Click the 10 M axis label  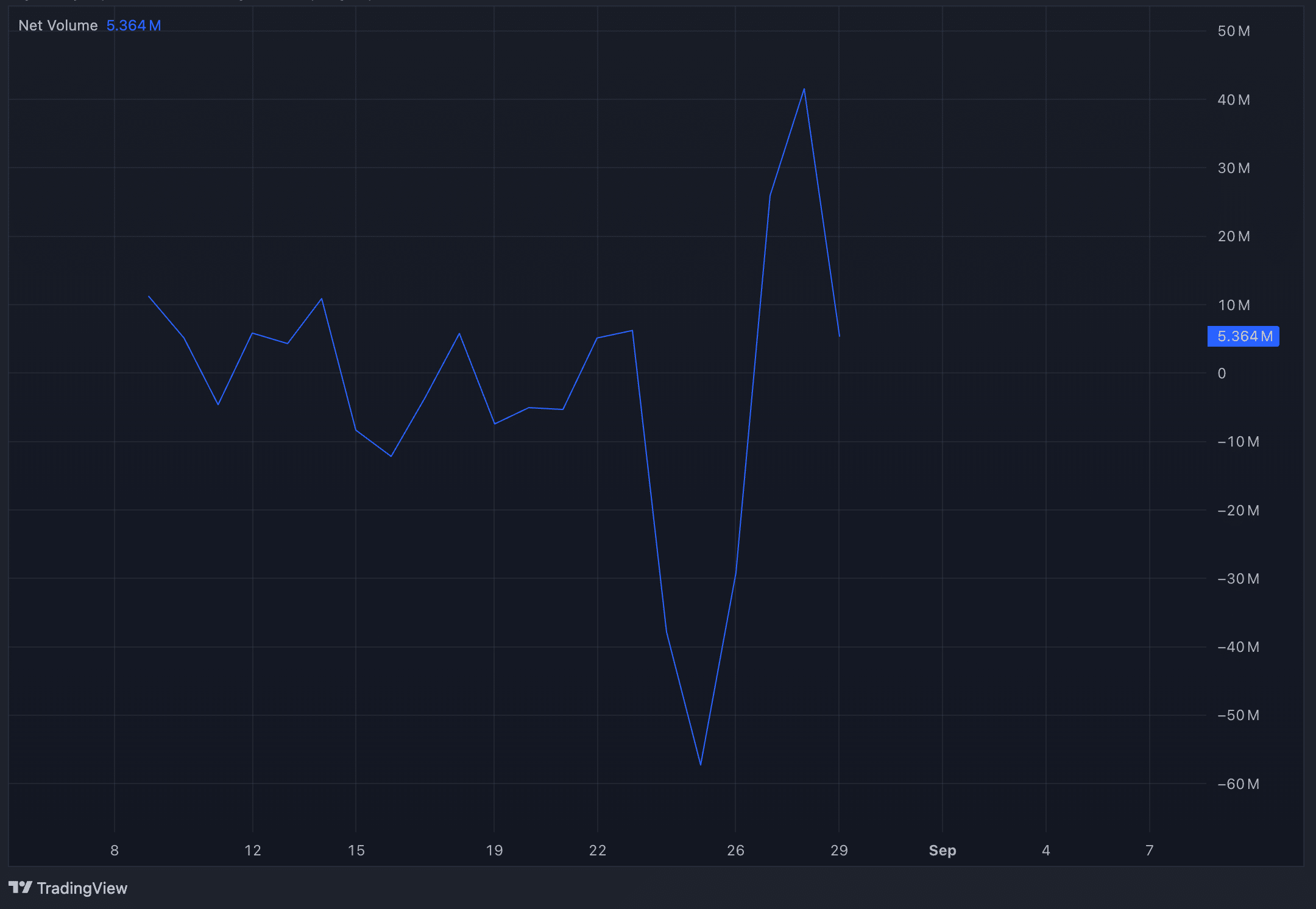[x=1234, y=305]
